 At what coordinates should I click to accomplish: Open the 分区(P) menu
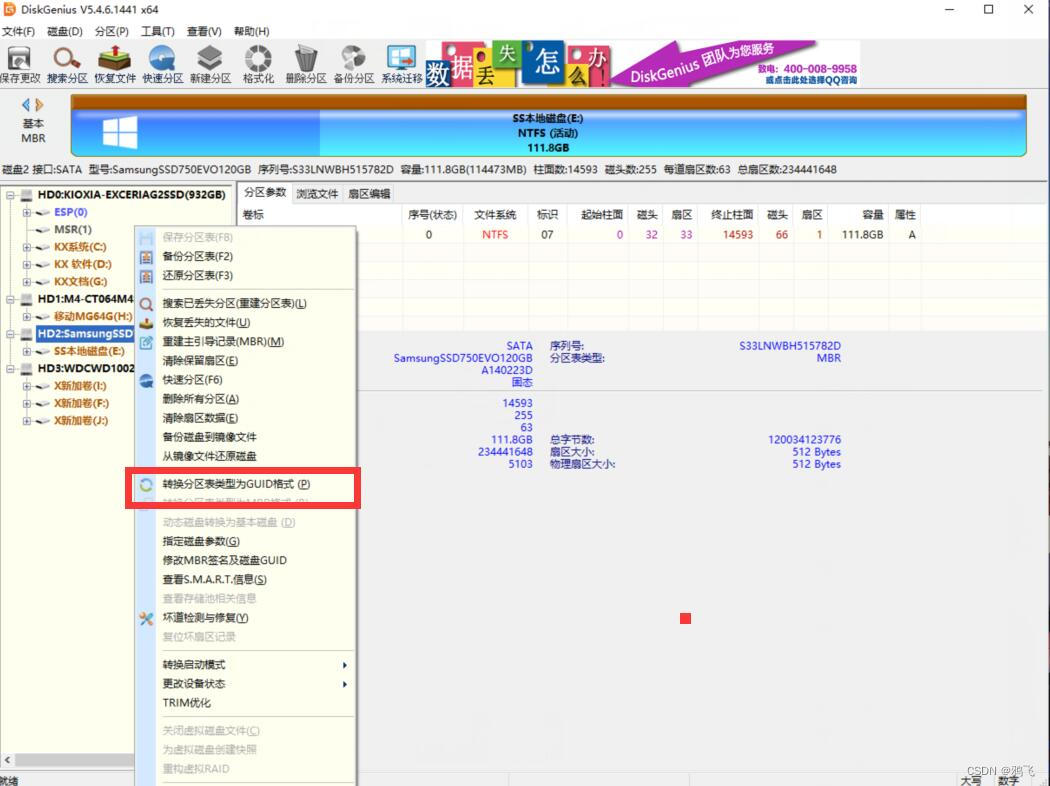pyautogui.click(x=112, y=31)
